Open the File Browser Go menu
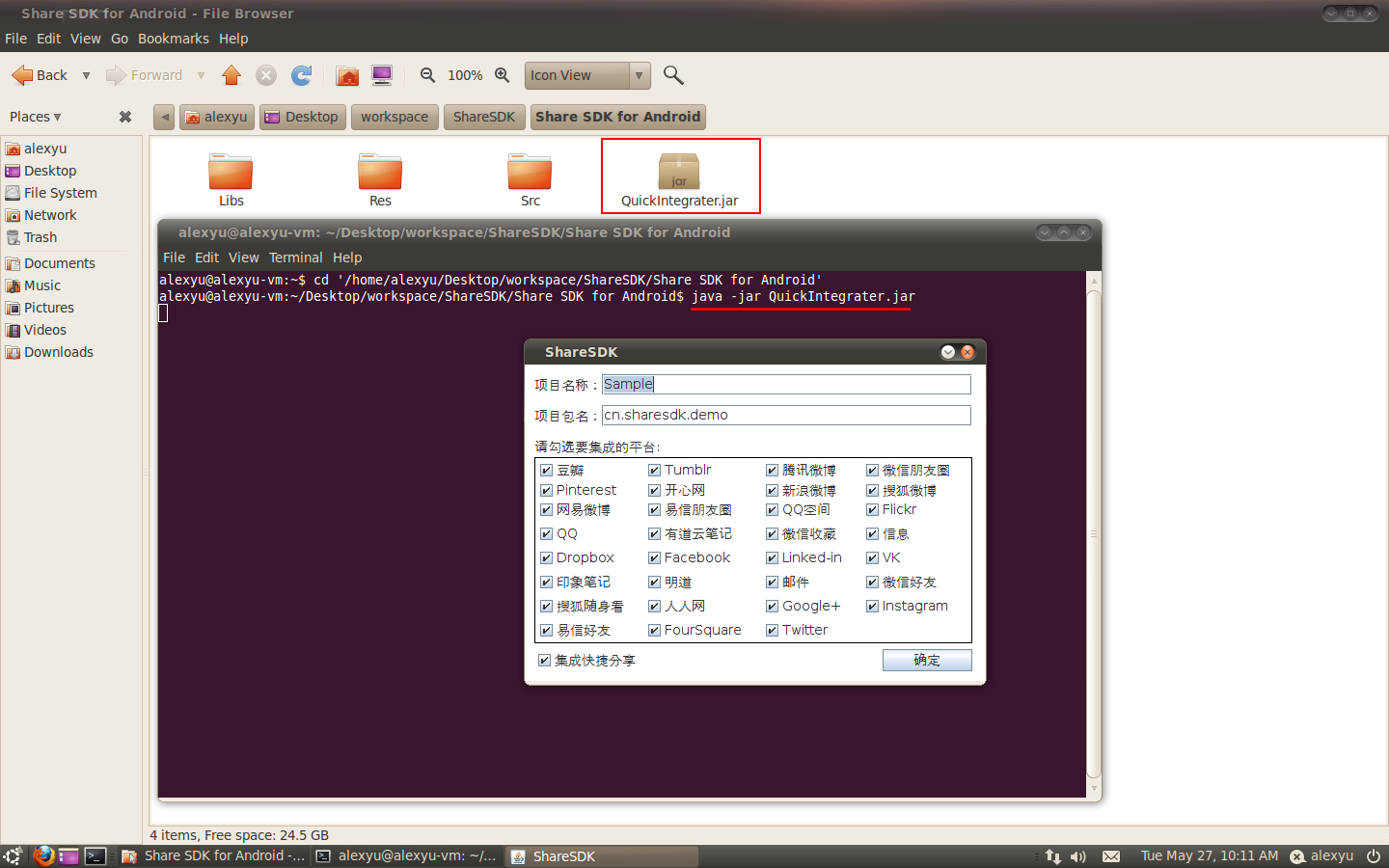 [120, 39]
